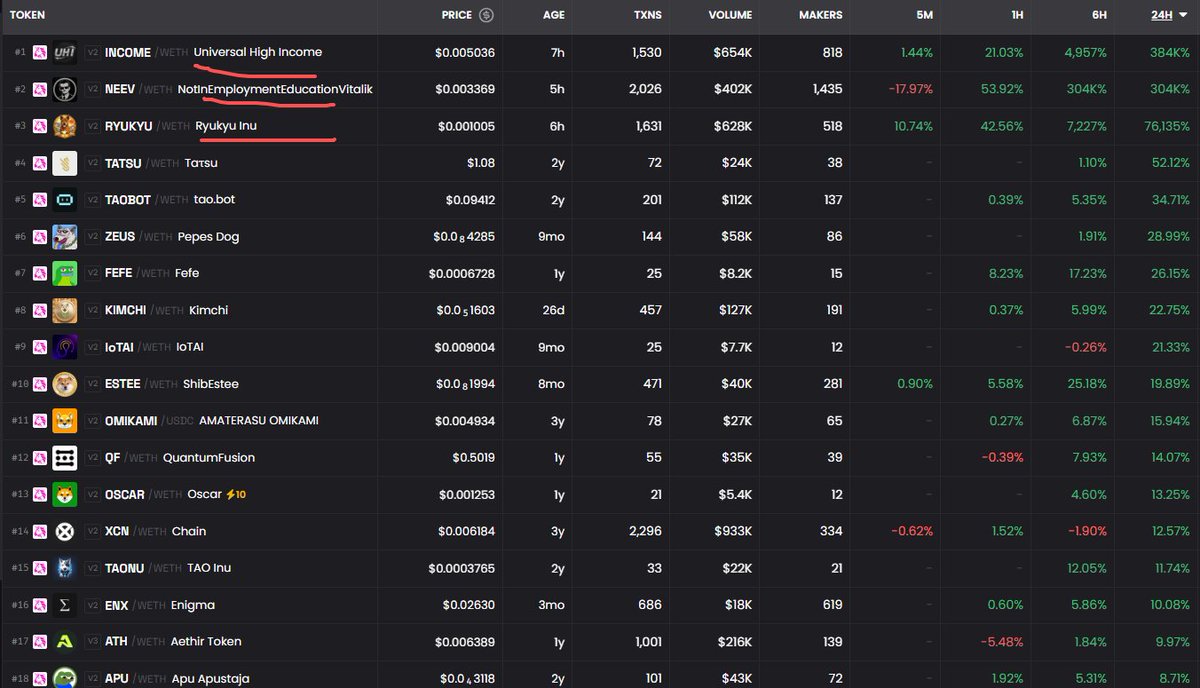Click the OSCAR token logo
The image size is (1200, 688).
(65, 495)
